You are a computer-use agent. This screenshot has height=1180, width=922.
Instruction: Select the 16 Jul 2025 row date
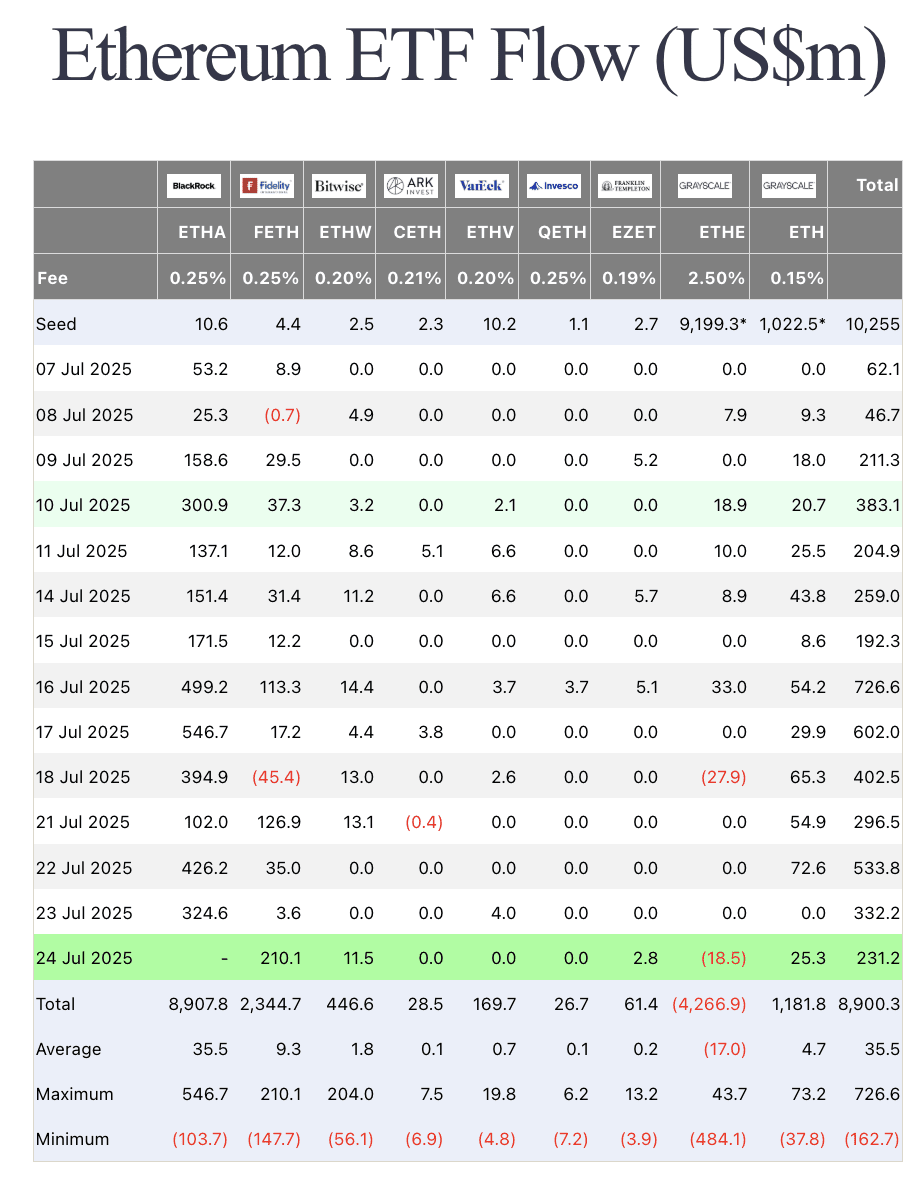pos(83,688)
